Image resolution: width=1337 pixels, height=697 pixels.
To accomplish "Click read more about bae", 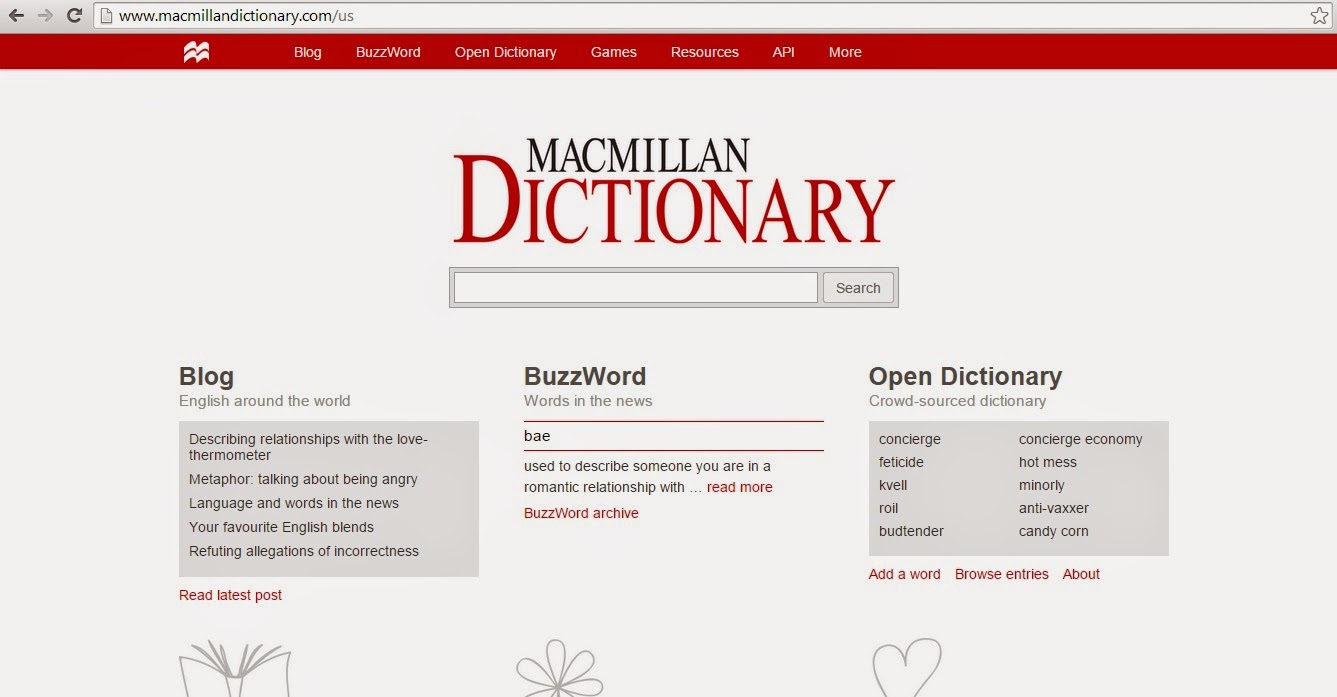I will tap(739, 487).
